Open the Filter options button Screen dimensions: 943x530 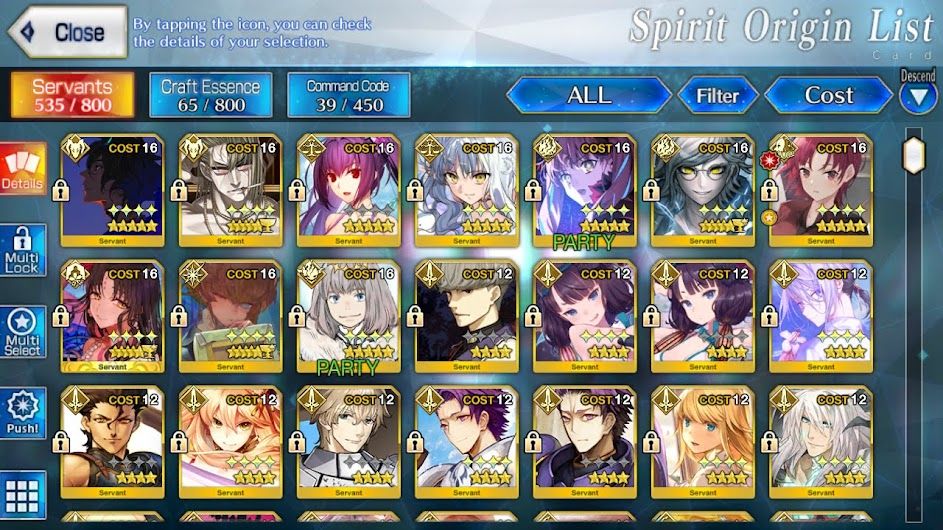pos(717,95)
